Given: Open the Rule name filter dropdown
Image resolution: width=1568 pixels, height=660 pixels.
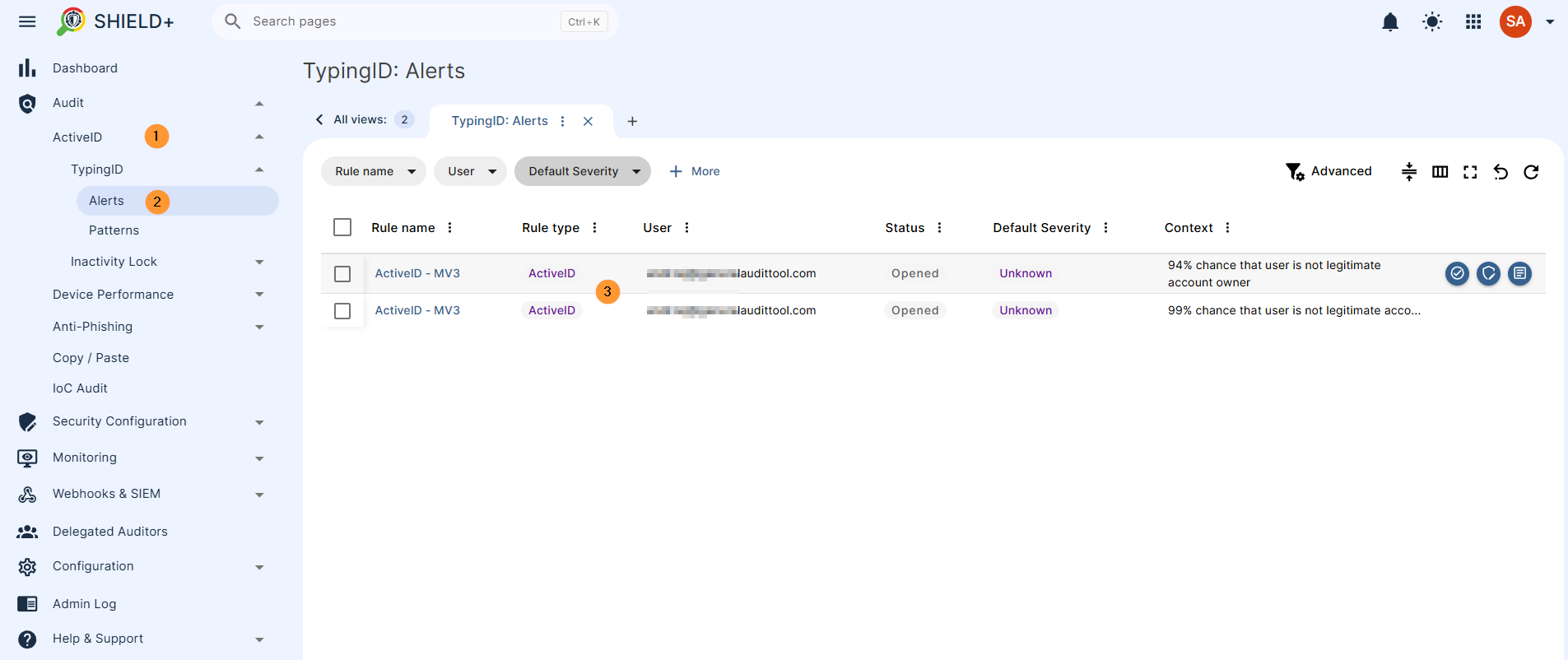Looking at the screenshot, I should tap(373, 171).
